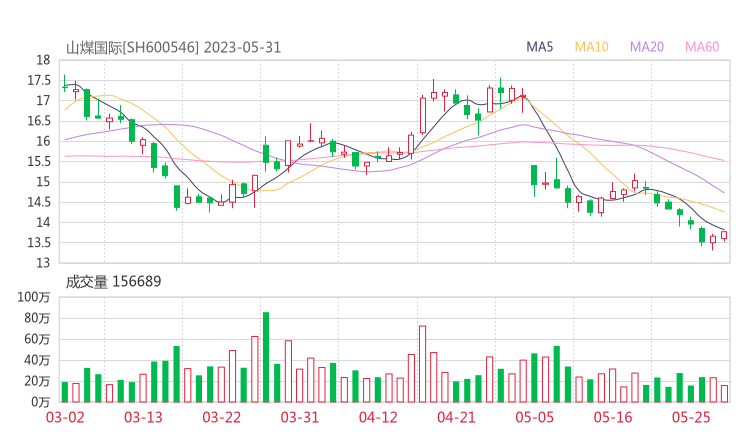Click the 18 price axis label
Viewport: 740px width, 440px height.
[43, 60]
